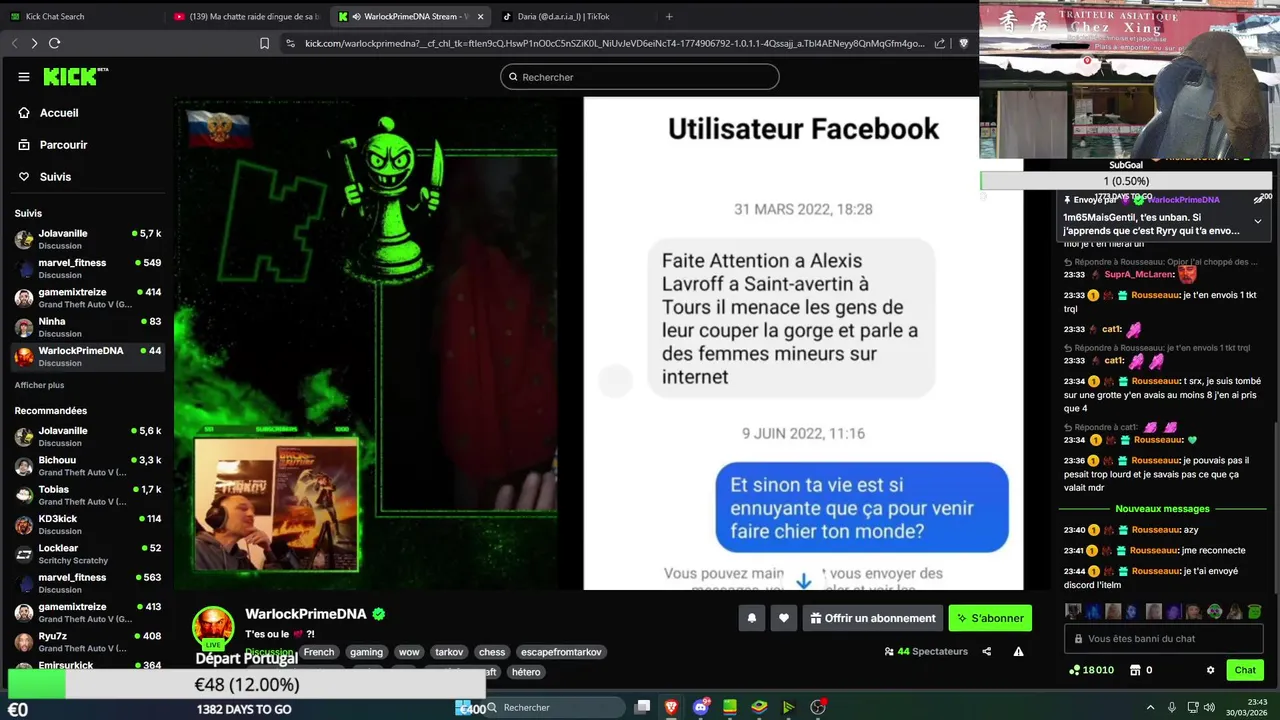Show hidden tray icons chevron
The height and width of the screenshot is (720, 1280).
pos(1150,708)
